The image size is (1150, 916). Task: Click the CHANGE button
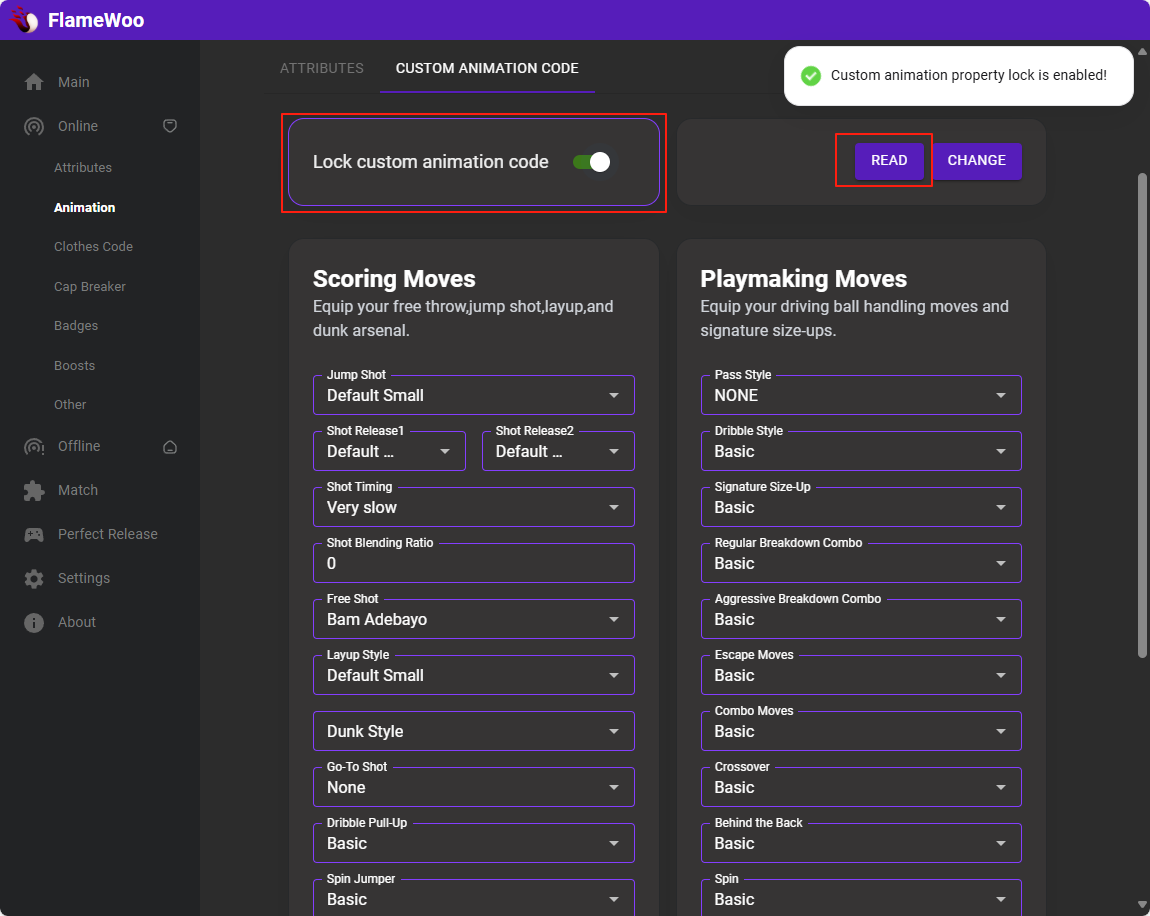[976, 161]
